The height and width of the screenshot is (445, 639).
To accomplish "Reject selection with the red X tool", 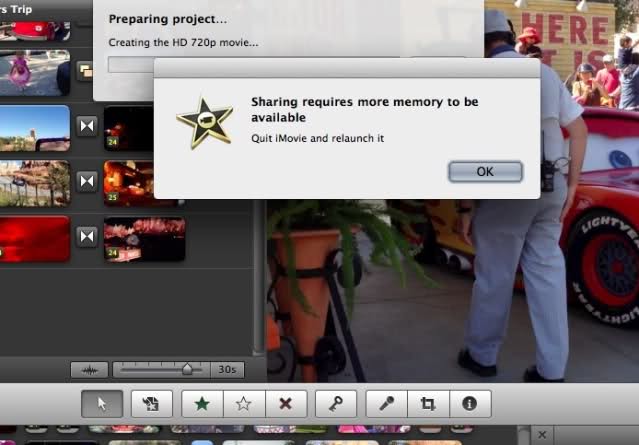I will pyautogui.click(x=286, y=403).
